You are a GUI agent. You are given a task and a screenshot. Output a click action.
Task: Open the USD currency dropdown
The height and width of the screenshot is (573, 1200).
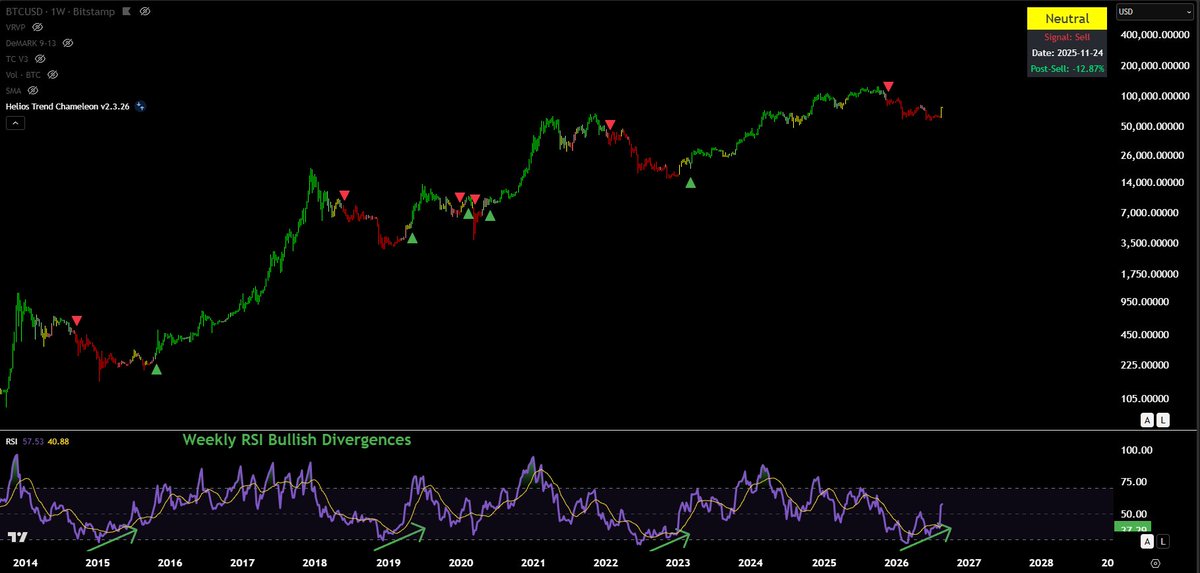point(1153,12)
